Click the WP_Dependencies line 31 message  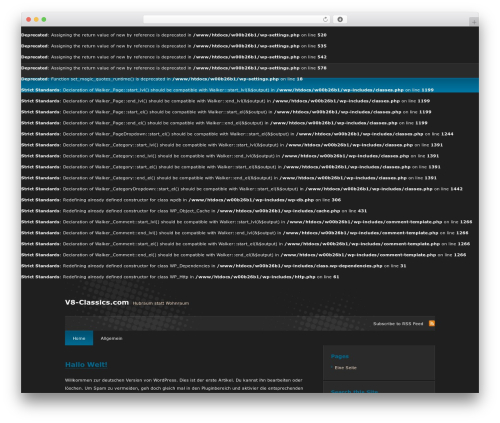213,266
